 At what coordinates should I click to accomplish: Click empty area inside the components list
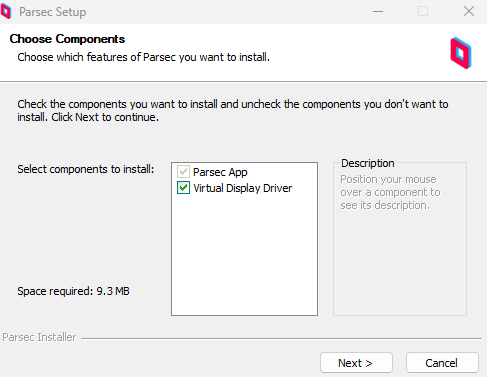pos(244,255)
